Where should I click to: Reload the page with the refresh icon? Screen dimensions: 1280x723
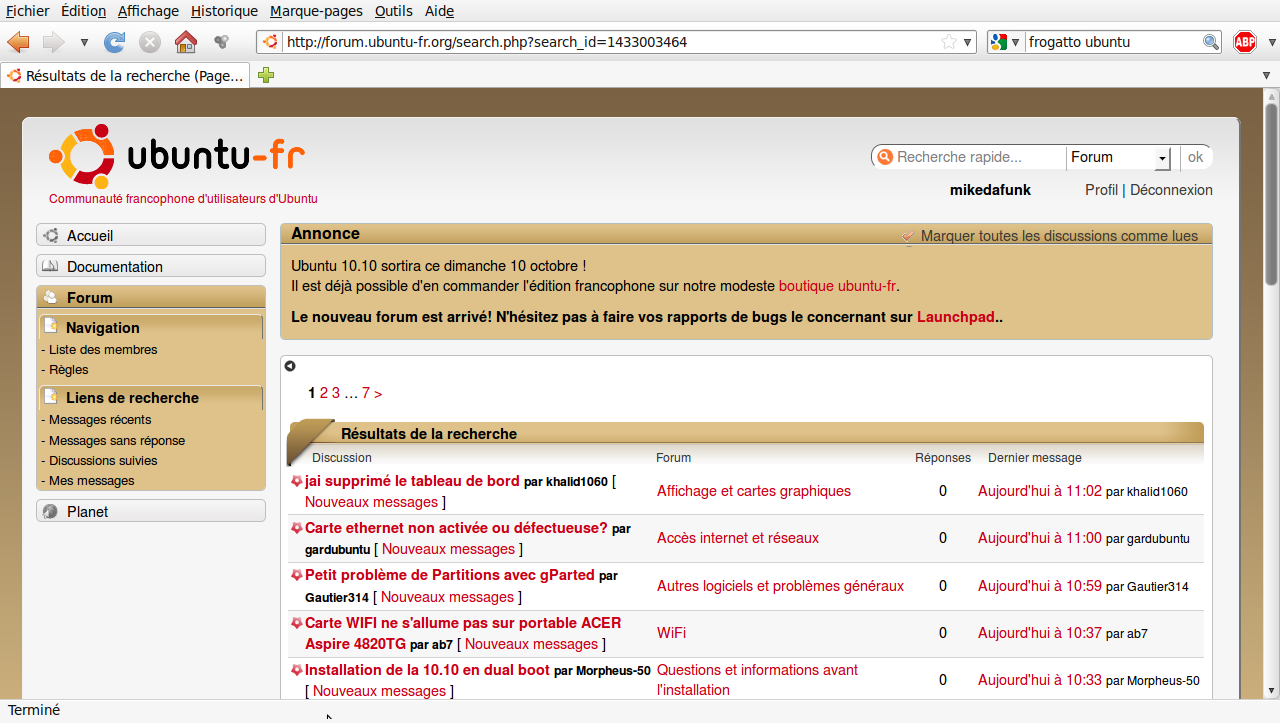pos(115,42)
